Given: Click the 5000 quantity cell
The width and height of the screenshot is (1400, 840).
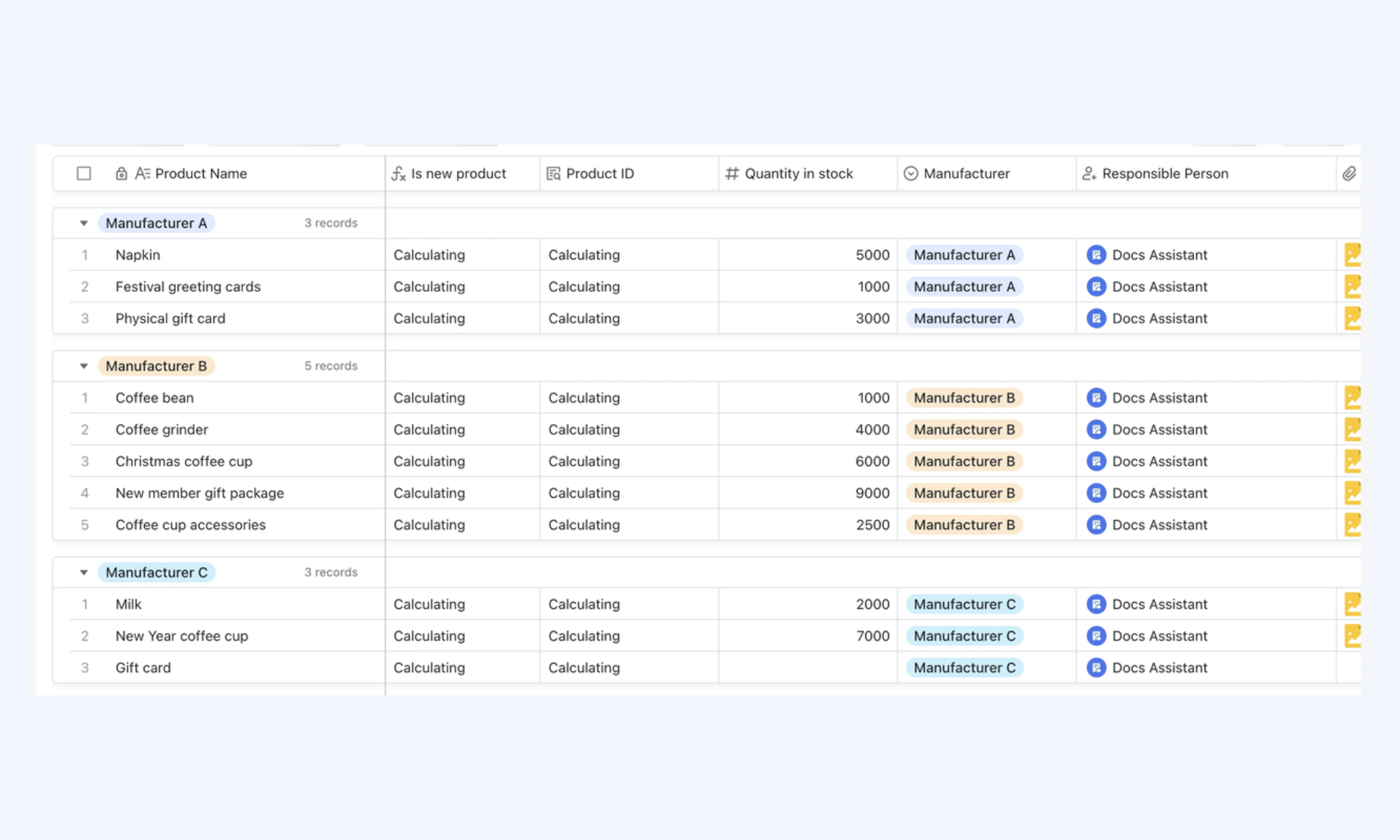Looking at the screenshot, I should pyautogui.click(x=808, y=255).
